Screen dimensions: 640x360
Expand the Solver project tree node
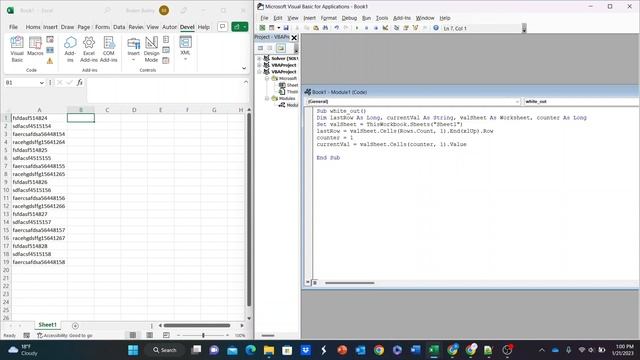pos(259,58)
